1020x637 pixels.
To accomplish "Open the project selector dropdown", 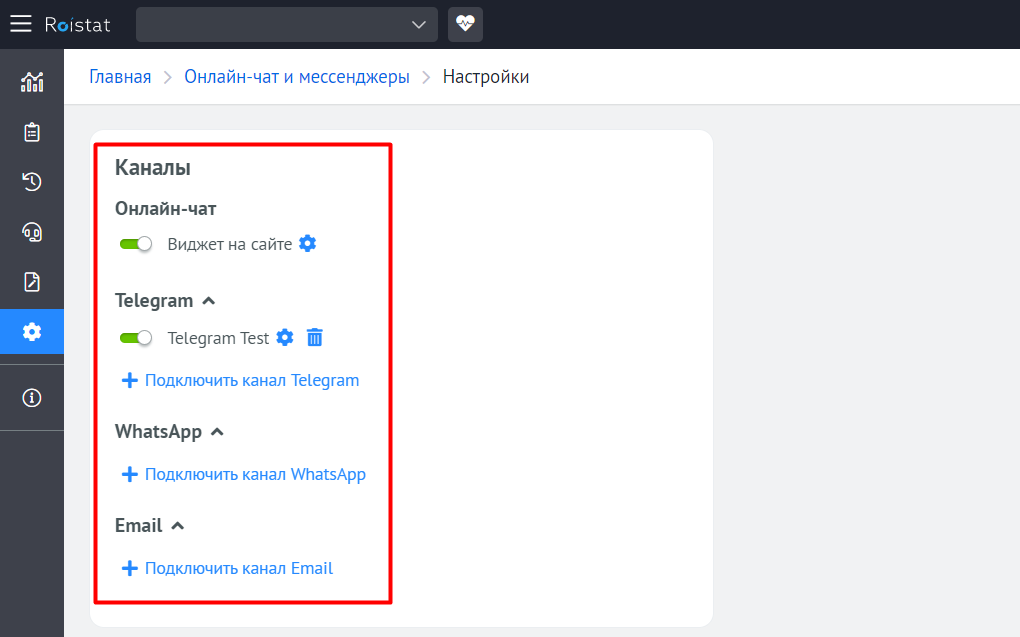I will pos(286,25).
